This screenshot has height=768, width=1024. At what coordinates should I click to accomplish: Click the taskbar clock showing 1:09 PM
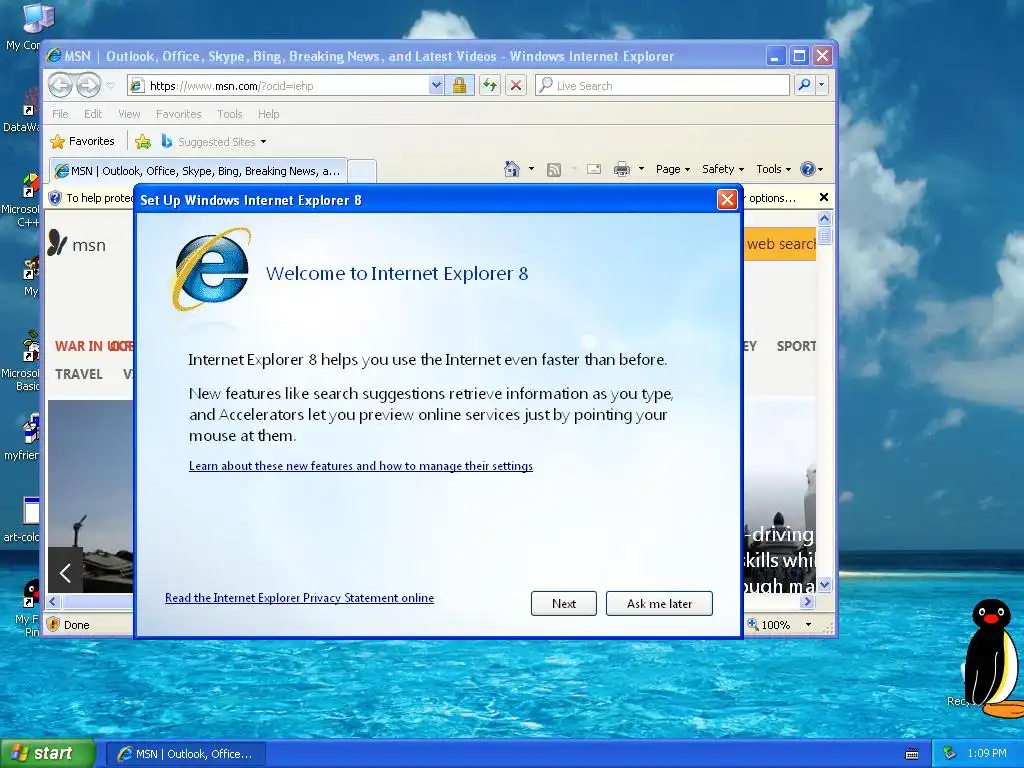pyautogui.click(x=987, y=754)
